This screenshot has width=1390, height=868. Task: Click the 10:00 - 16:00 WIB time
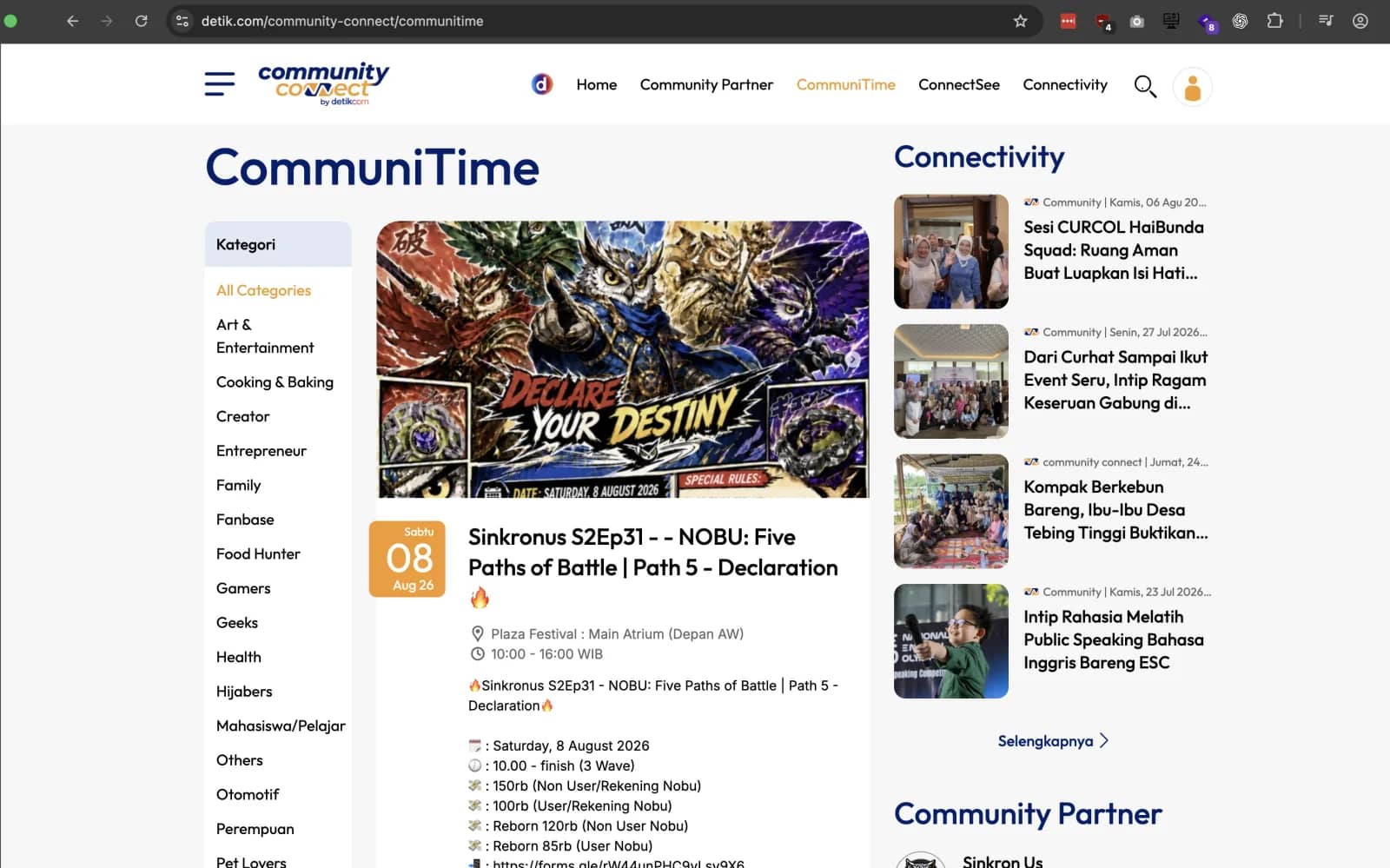[x=546, y=654]
